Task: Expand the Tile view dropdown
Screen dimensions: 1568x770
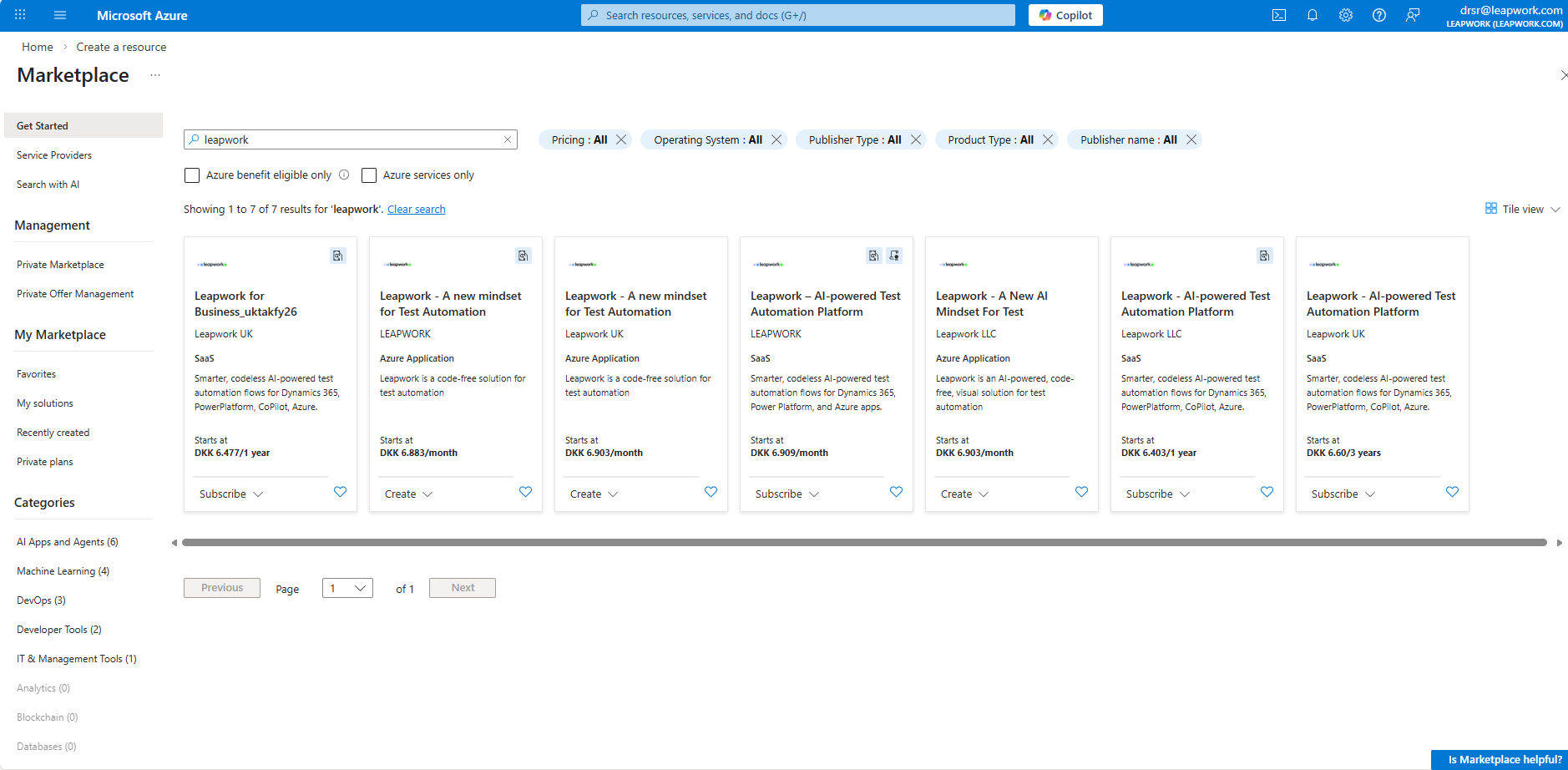Action: (1522, 209)
